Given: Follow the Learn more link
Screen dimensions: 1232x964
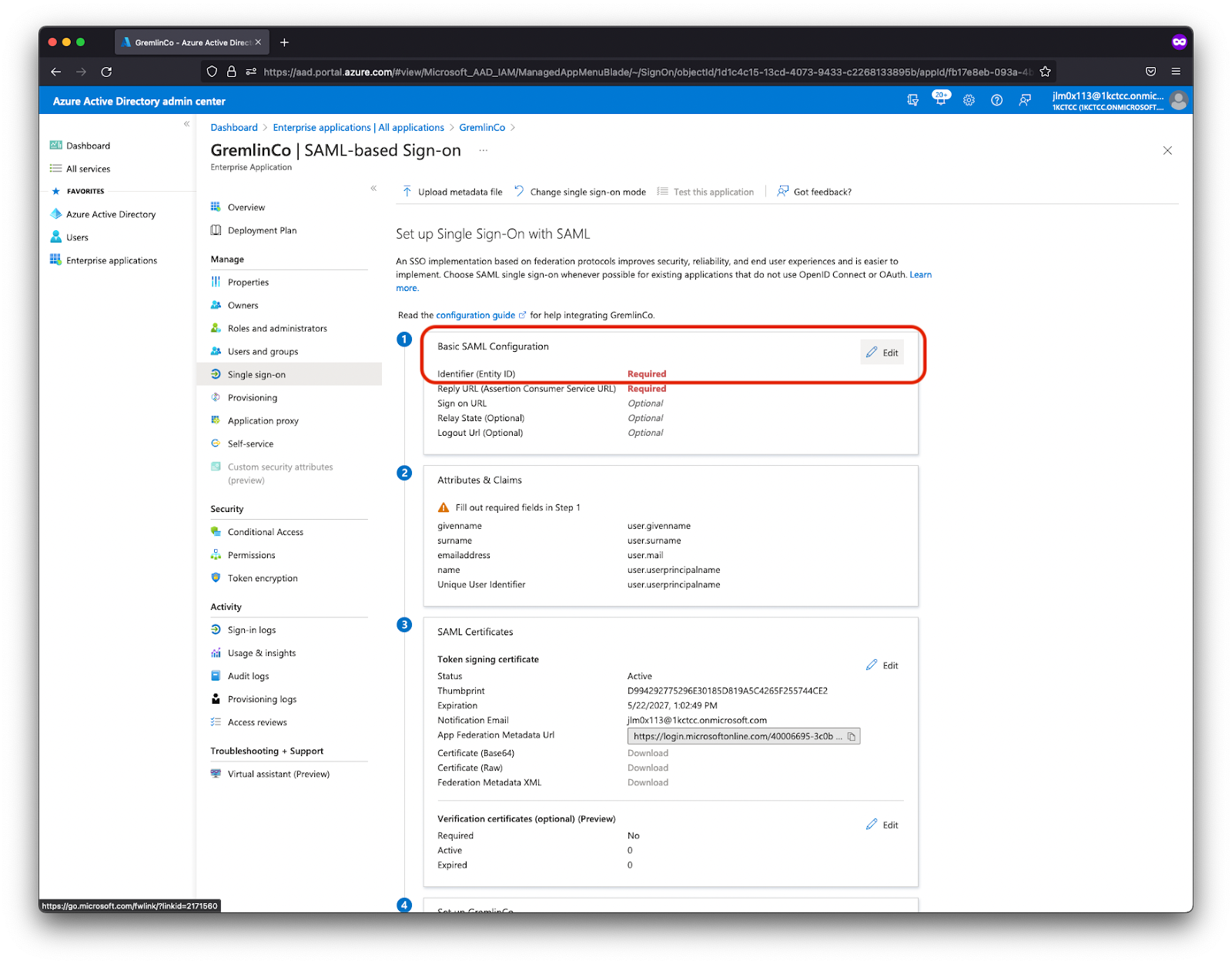Looking at the screenshot, I should [920, 275].
